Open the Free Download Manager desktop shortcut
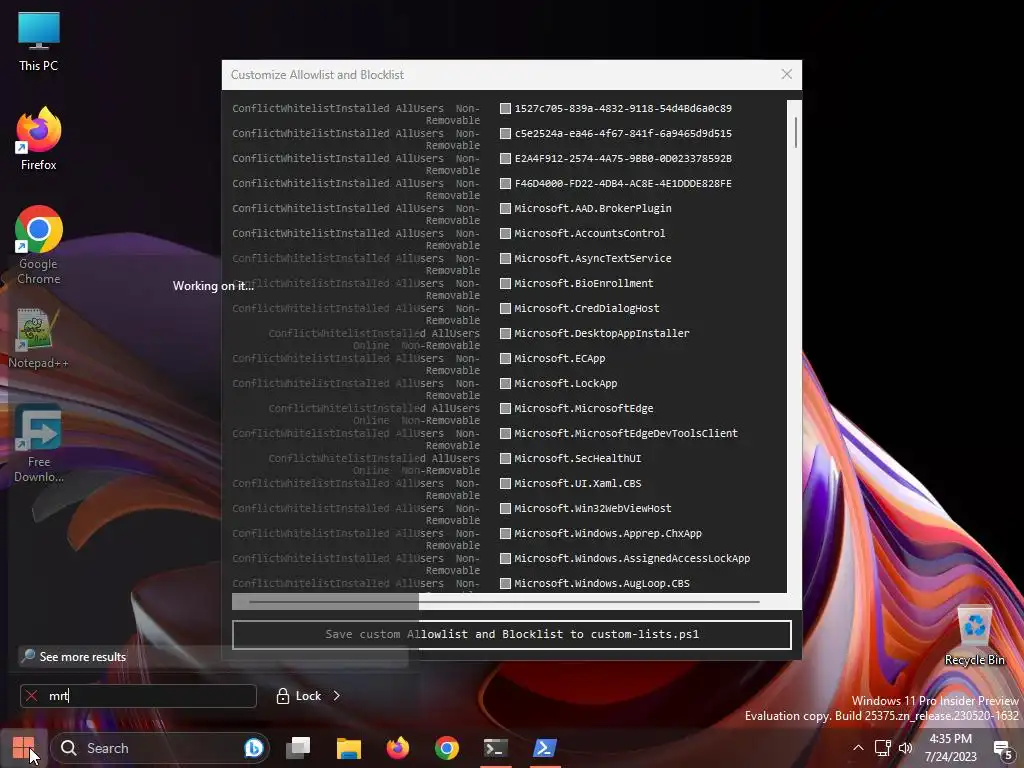 [x=39, y=443]
